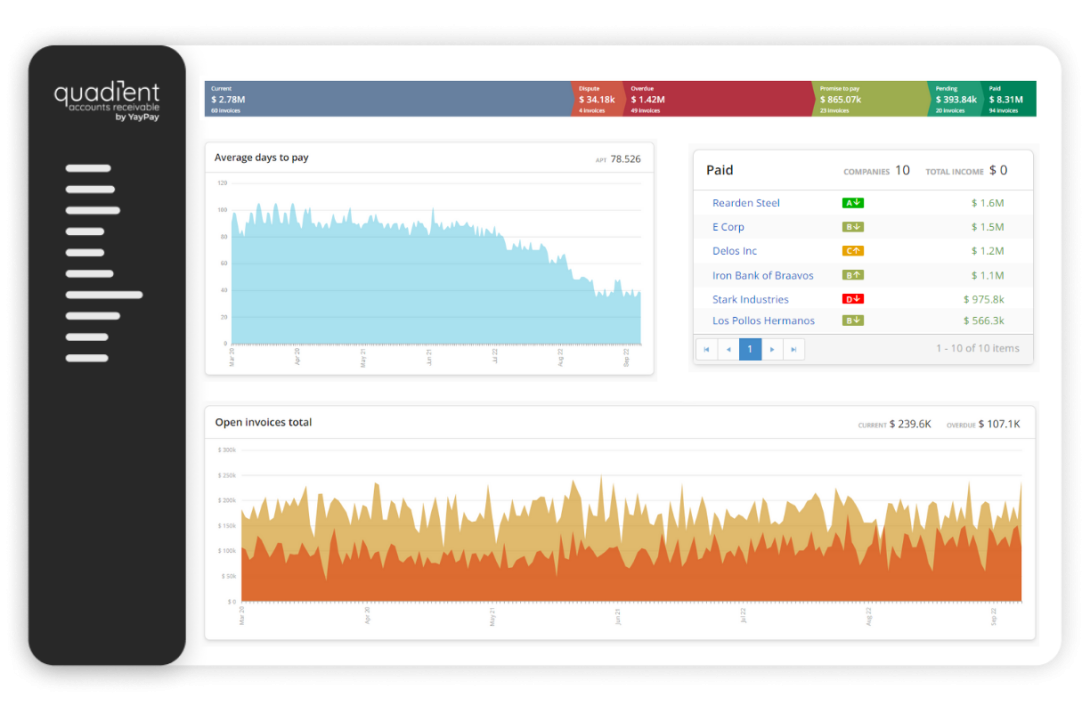The image size is (1090, 705).
Task: Open the Rearden Steel company link
Action: point(746,203)
